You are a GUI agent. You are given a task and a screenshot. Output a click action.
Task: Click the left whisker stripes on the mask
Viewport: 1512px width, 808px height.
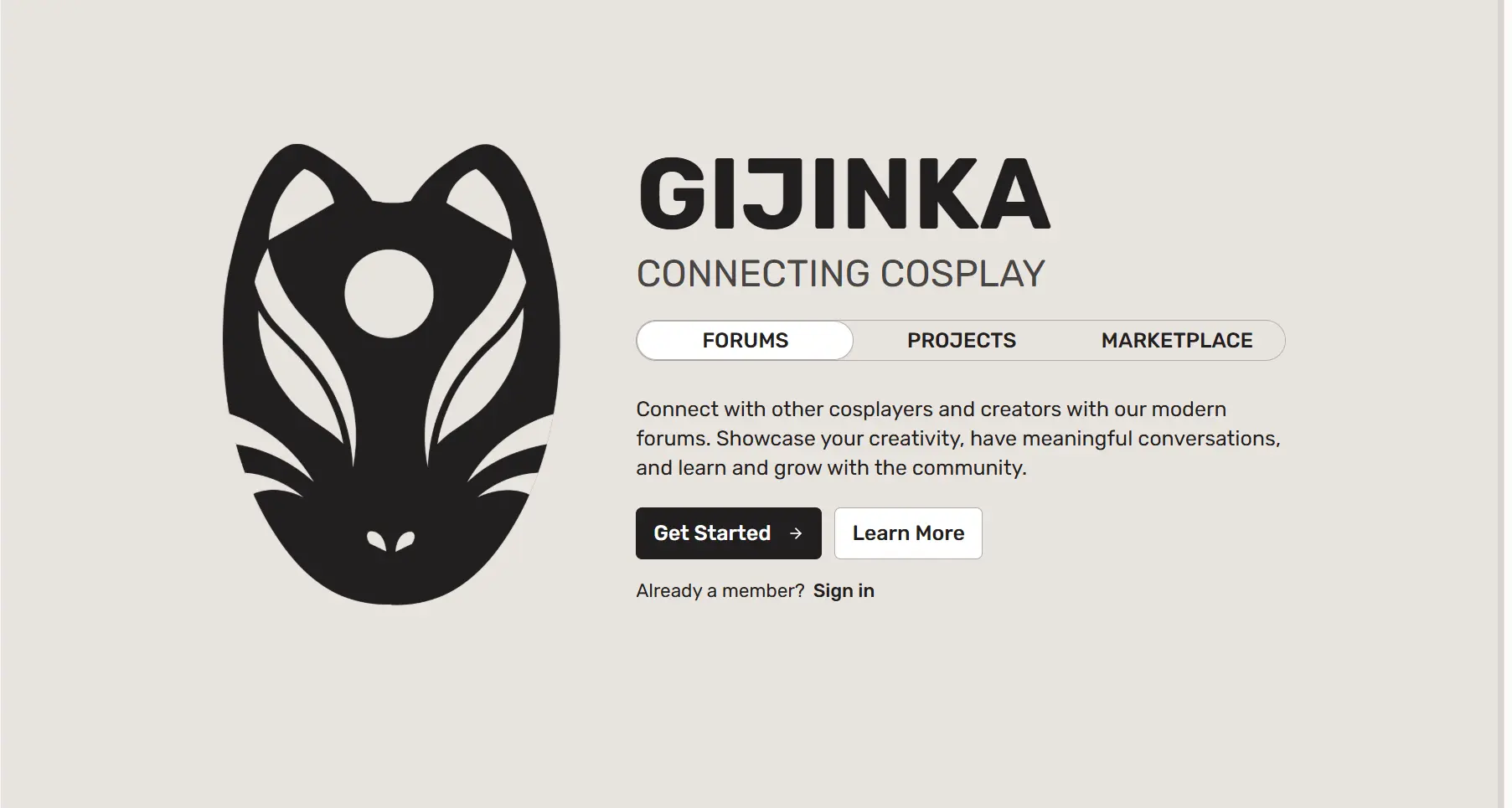tap(275, 475)
